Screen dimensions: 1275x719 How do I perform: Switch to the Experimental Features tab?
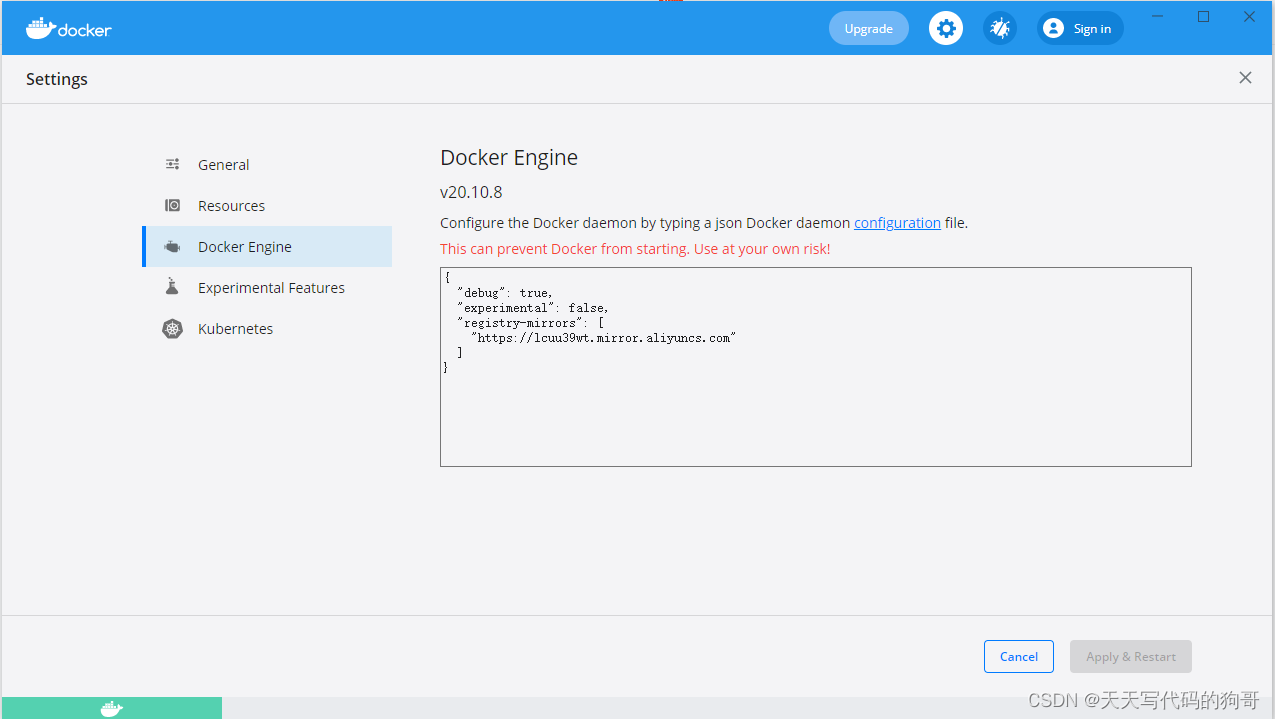(267, 288)
